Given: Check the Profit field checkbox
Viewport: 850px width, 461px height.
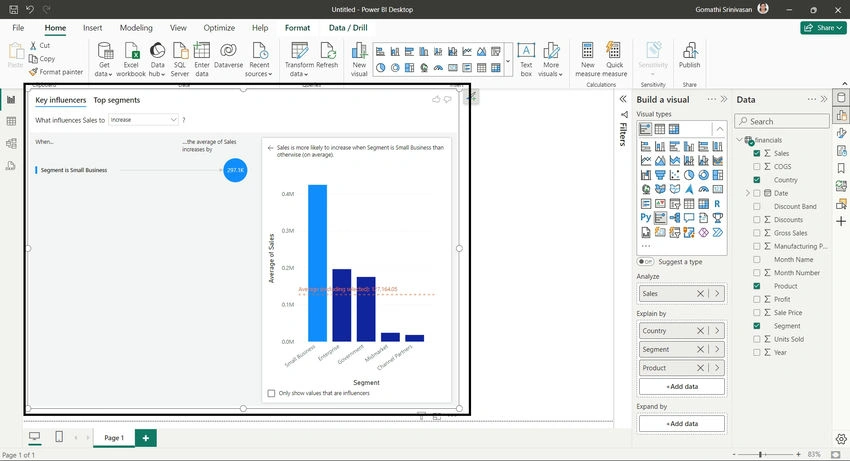Looking at the screenshot, I should [x=757, y=299].
